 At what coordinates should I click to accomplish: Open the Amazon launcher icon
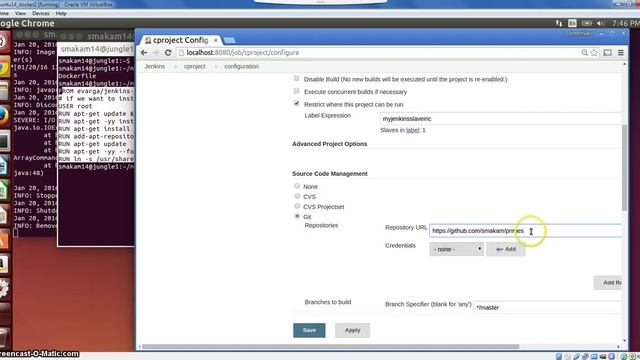[x=3, y=264]
